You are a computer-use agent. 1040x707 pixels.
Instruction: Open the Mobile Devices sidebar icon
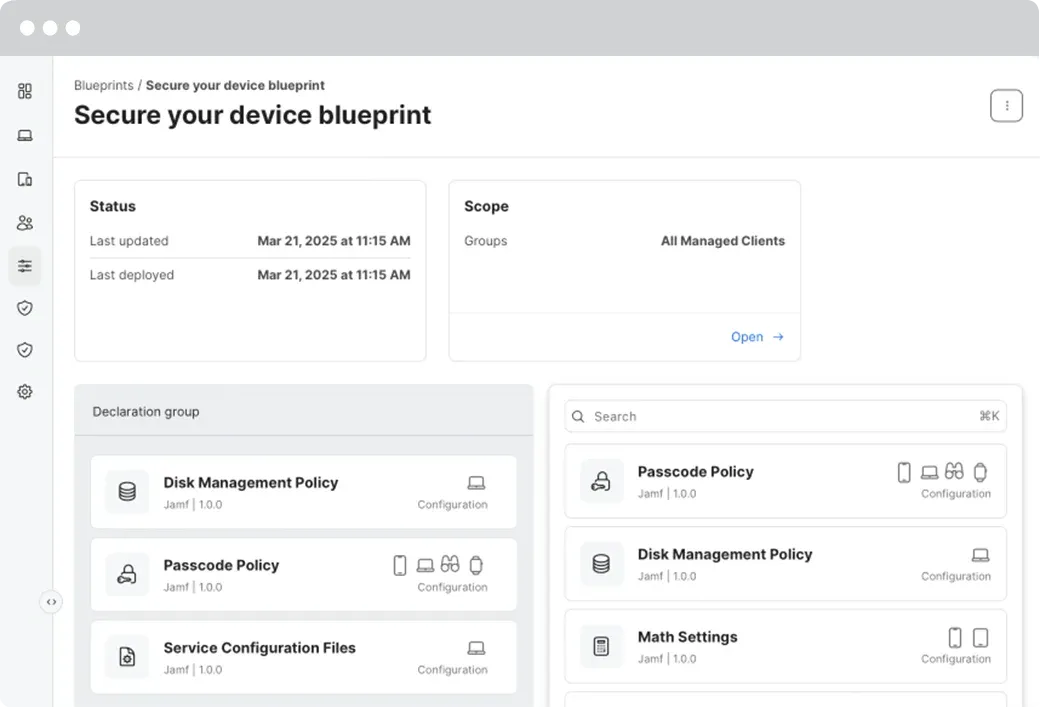tap(24, 179)
